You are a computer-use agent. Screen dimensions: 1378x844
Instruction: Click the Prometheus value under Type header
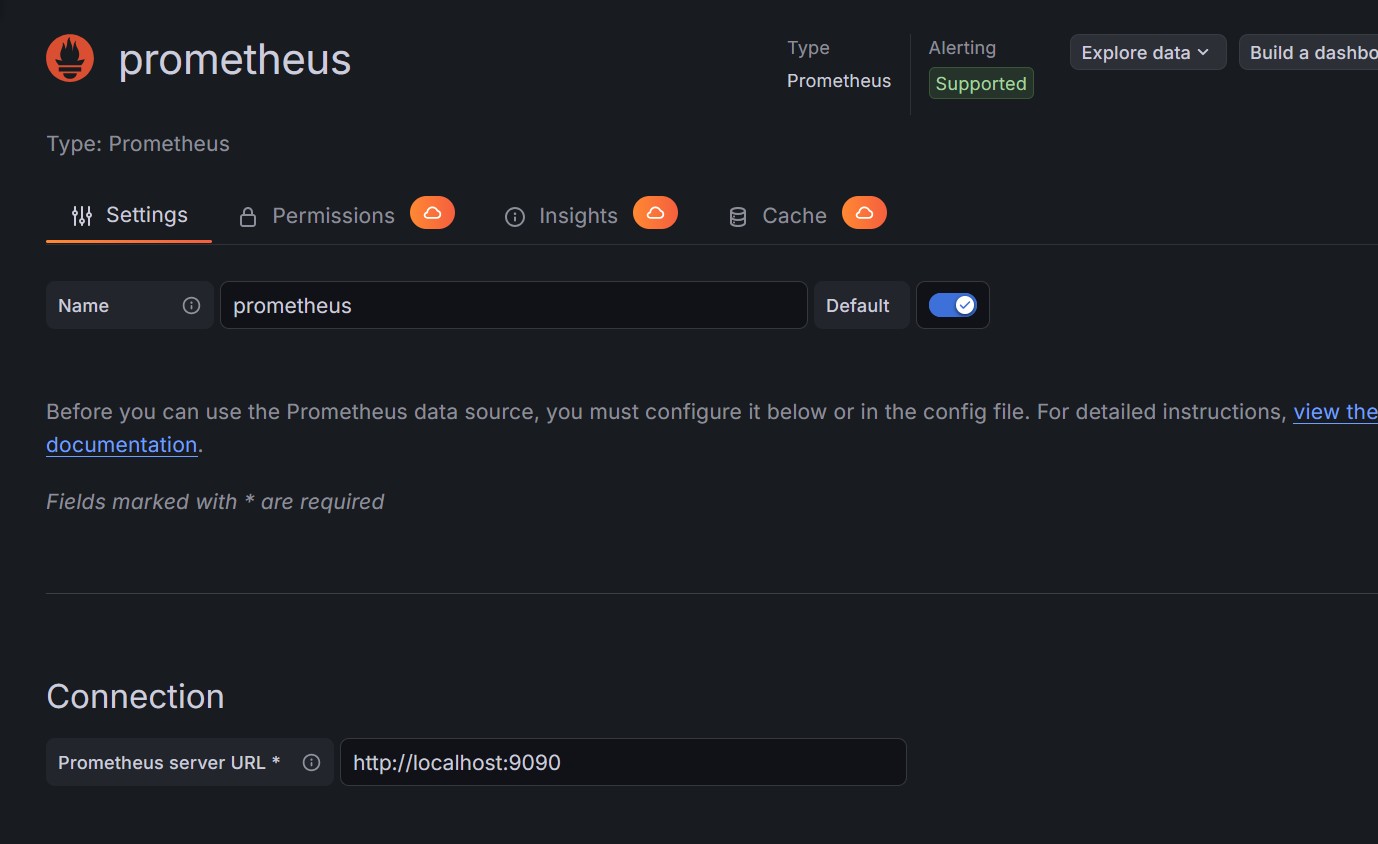[x=839, y=81]
